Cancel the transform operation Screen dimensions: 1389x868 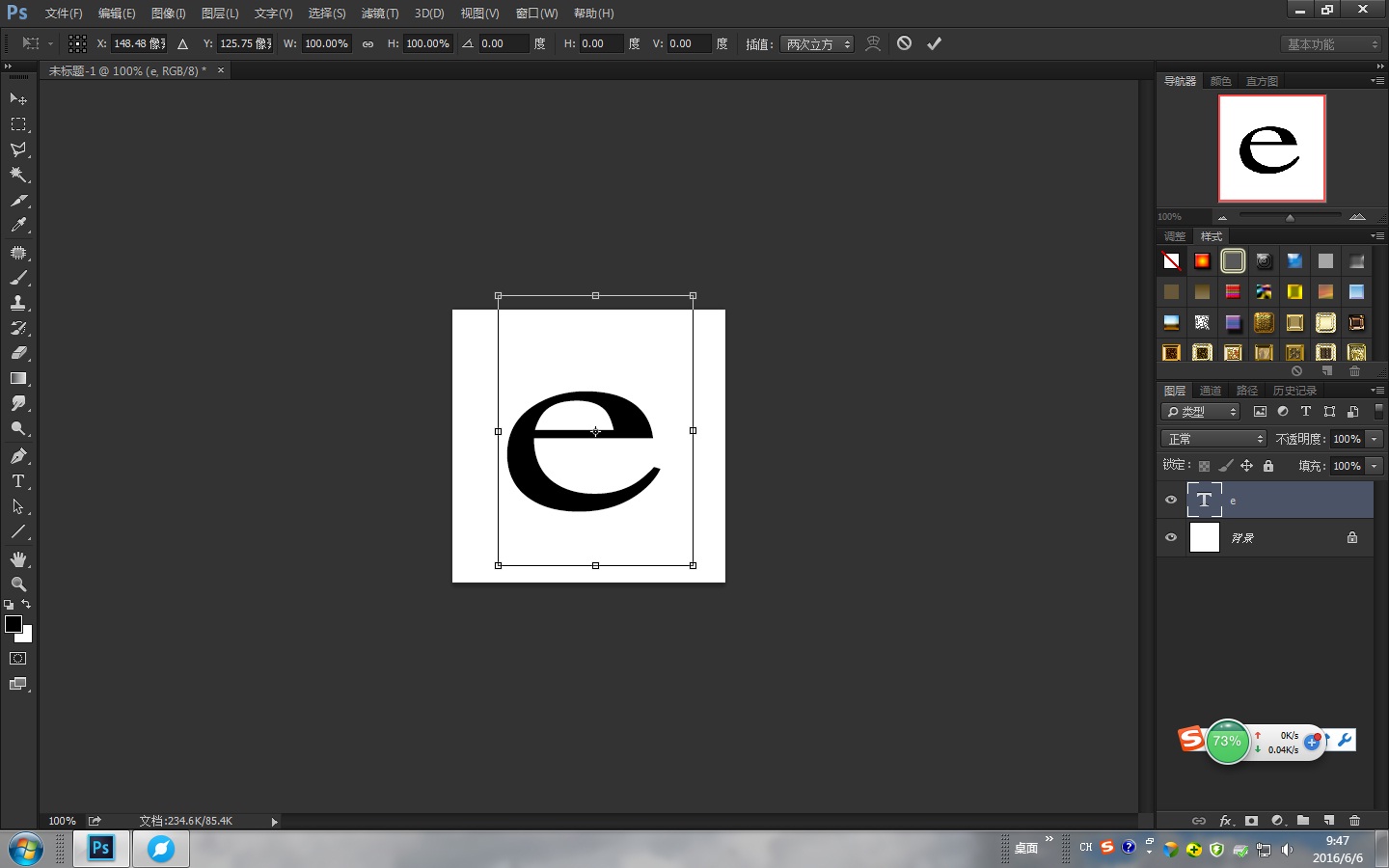pyautogui.click(x=904, y=43)
